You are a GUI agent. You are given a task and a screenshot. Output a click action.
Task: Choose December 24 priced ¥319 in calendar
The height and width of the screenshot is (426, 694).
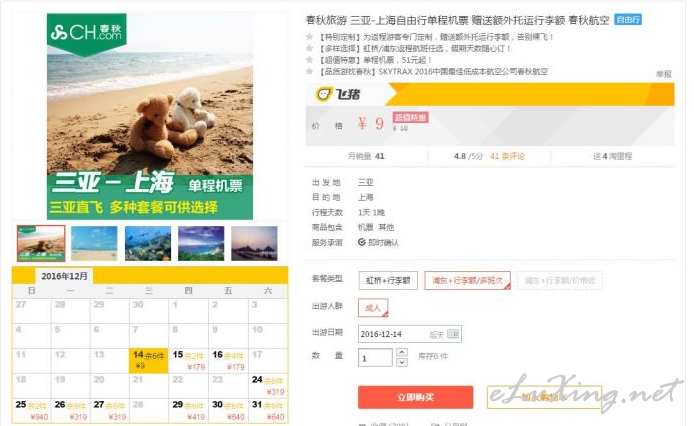(x=268, y=385)
